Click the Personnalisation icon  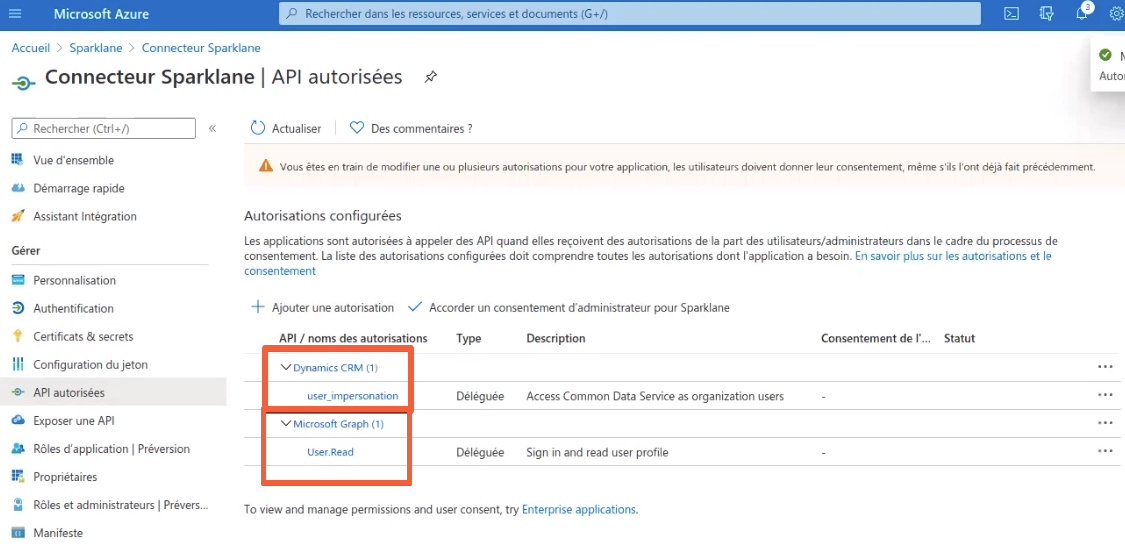point(19,280)
